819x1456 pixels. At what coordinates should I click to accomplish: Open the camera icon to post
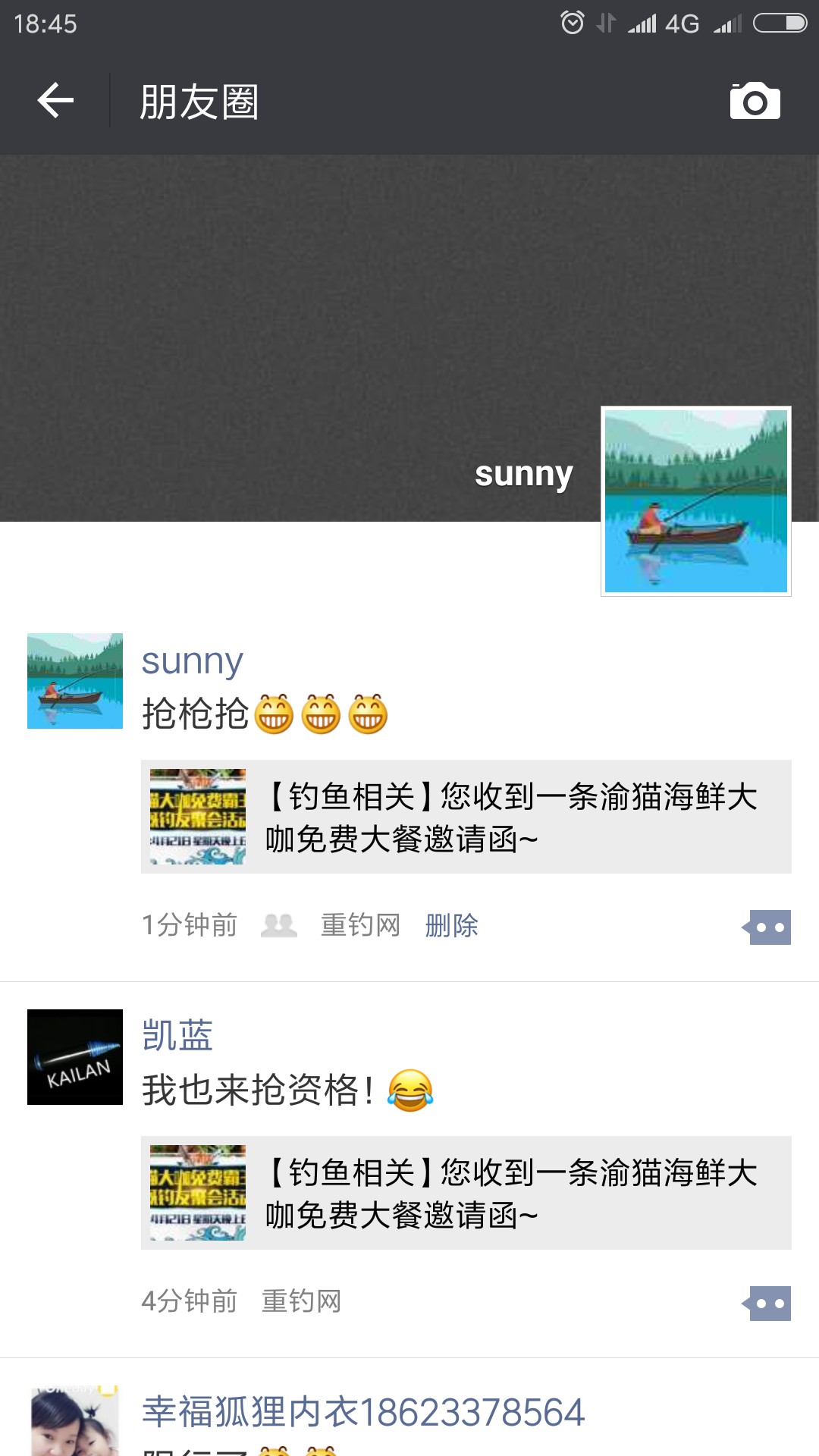click(755, 101)
